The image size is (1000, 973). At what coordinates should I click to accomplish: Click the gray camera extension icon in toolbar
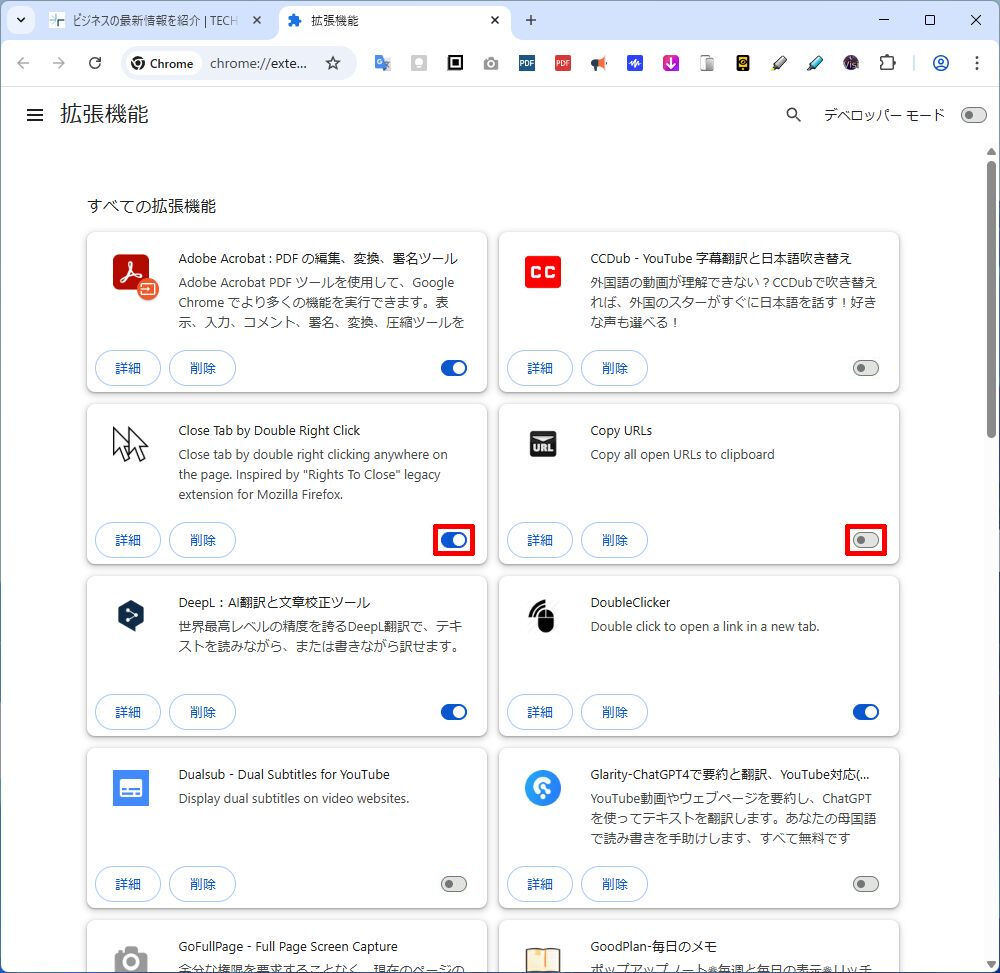490,63
